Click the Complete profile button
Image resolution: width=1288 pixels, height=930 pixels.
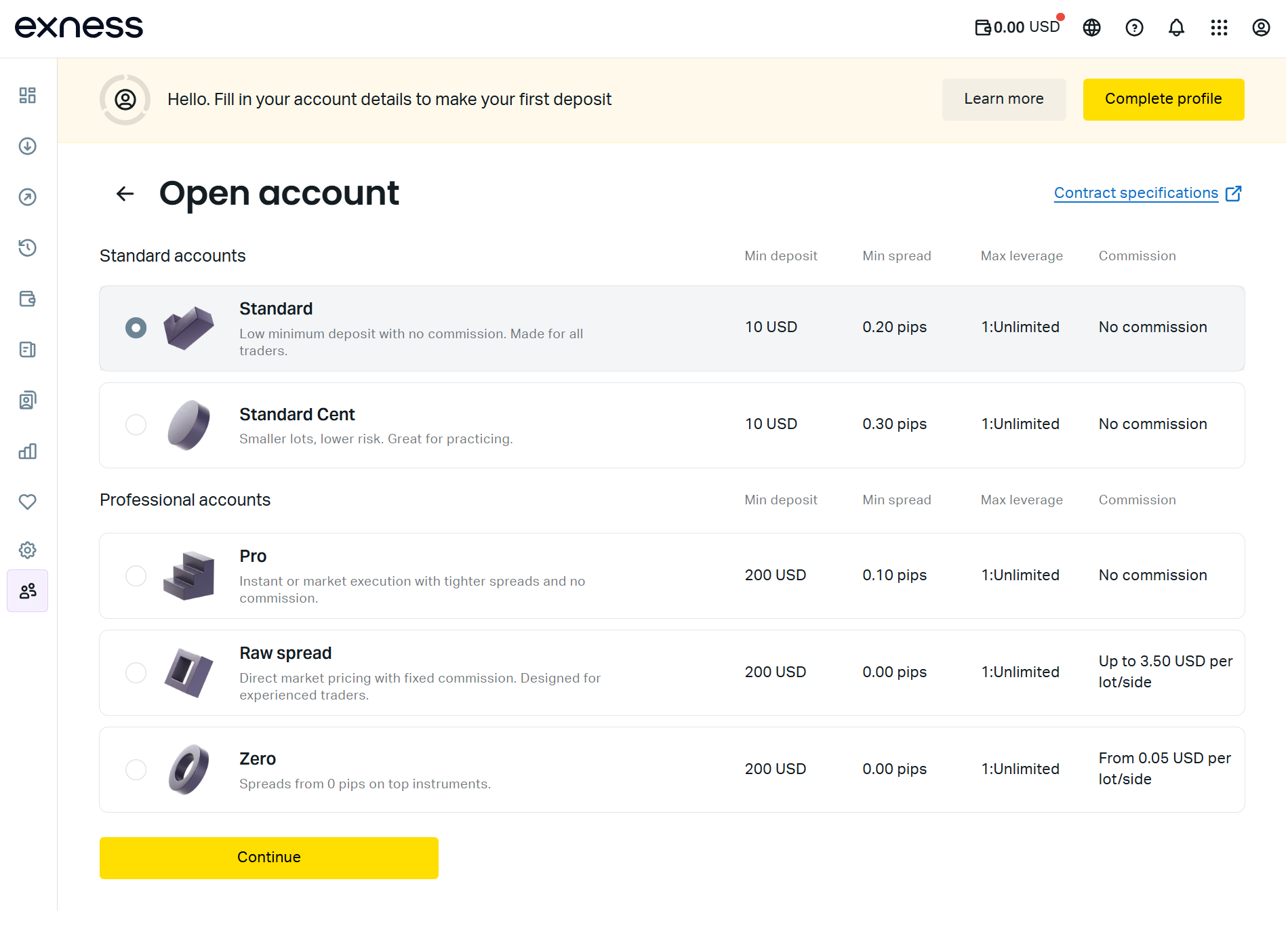1163,100
